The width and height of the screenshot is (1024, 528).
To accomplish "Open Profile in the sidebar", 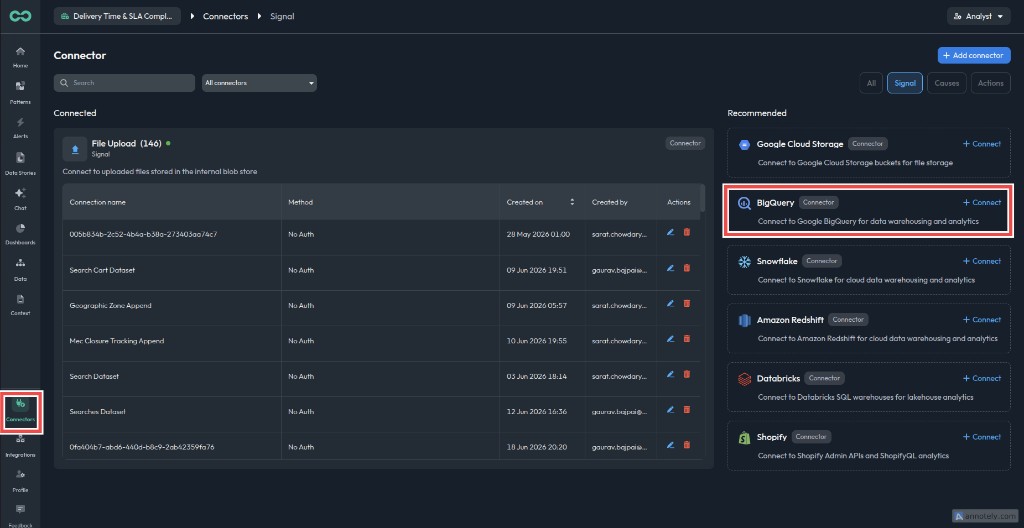I will click(x=20, y=481).
